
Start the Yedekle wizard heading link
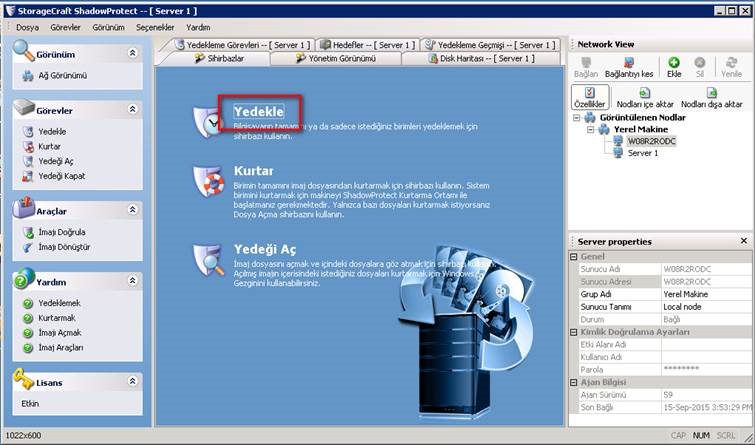pos(259,112)
